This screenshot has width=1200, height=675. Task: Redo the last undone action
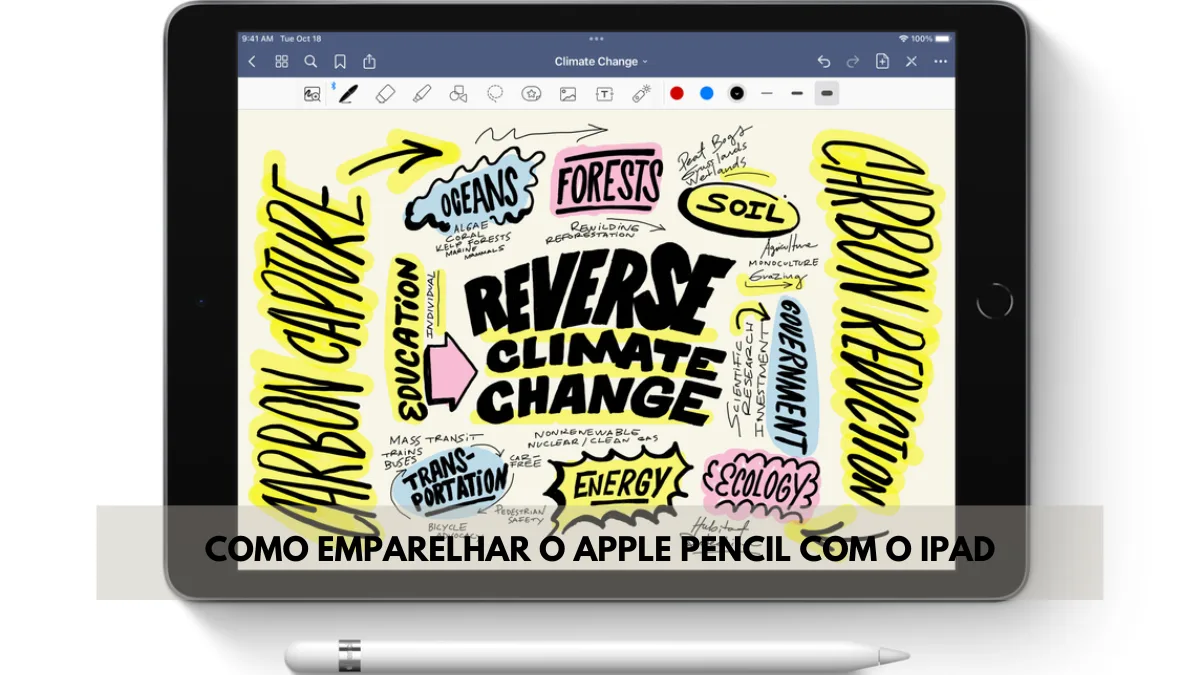point(853,62)
